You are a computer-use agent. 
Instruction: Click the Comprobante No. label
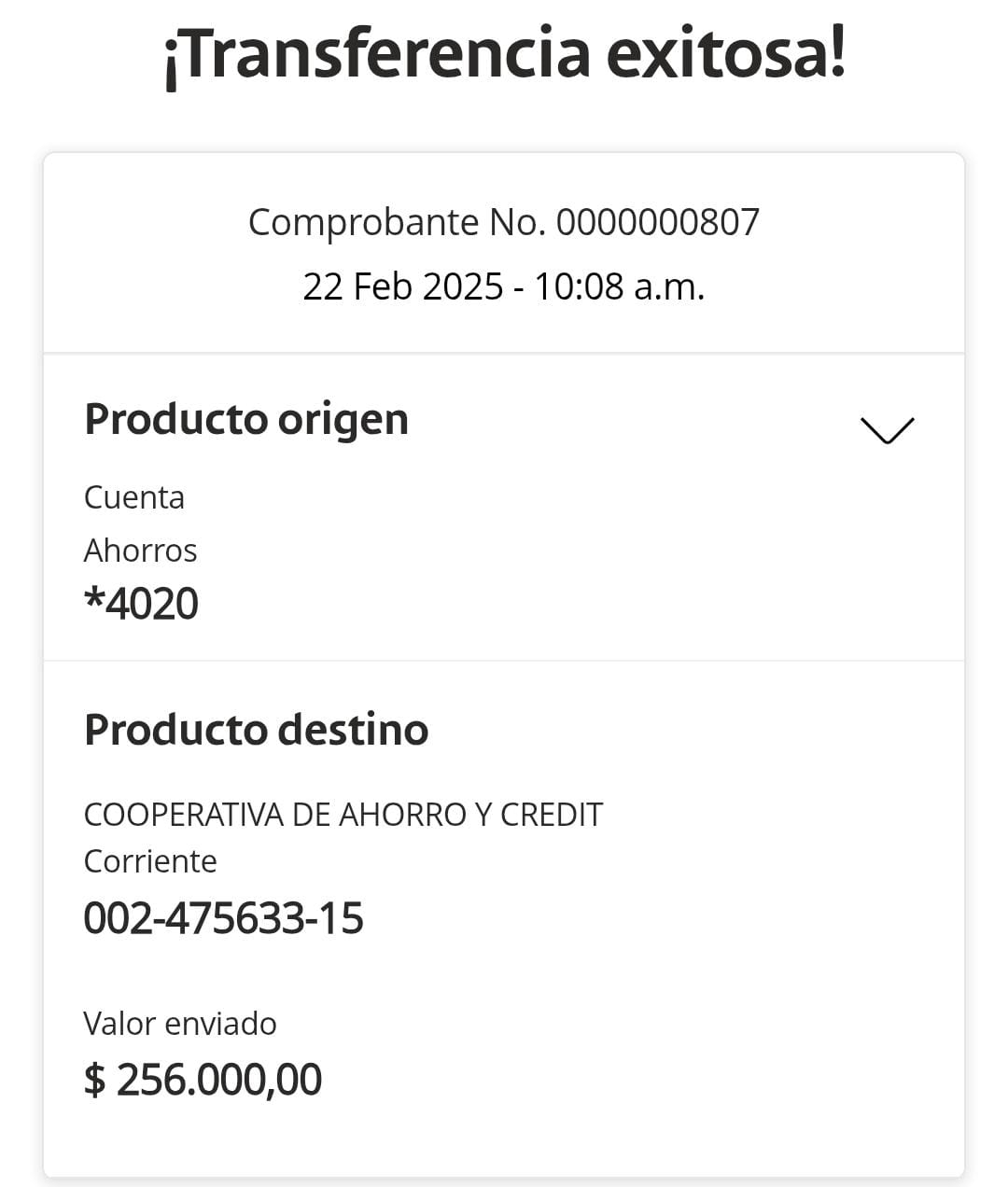[x=397, y=223]
